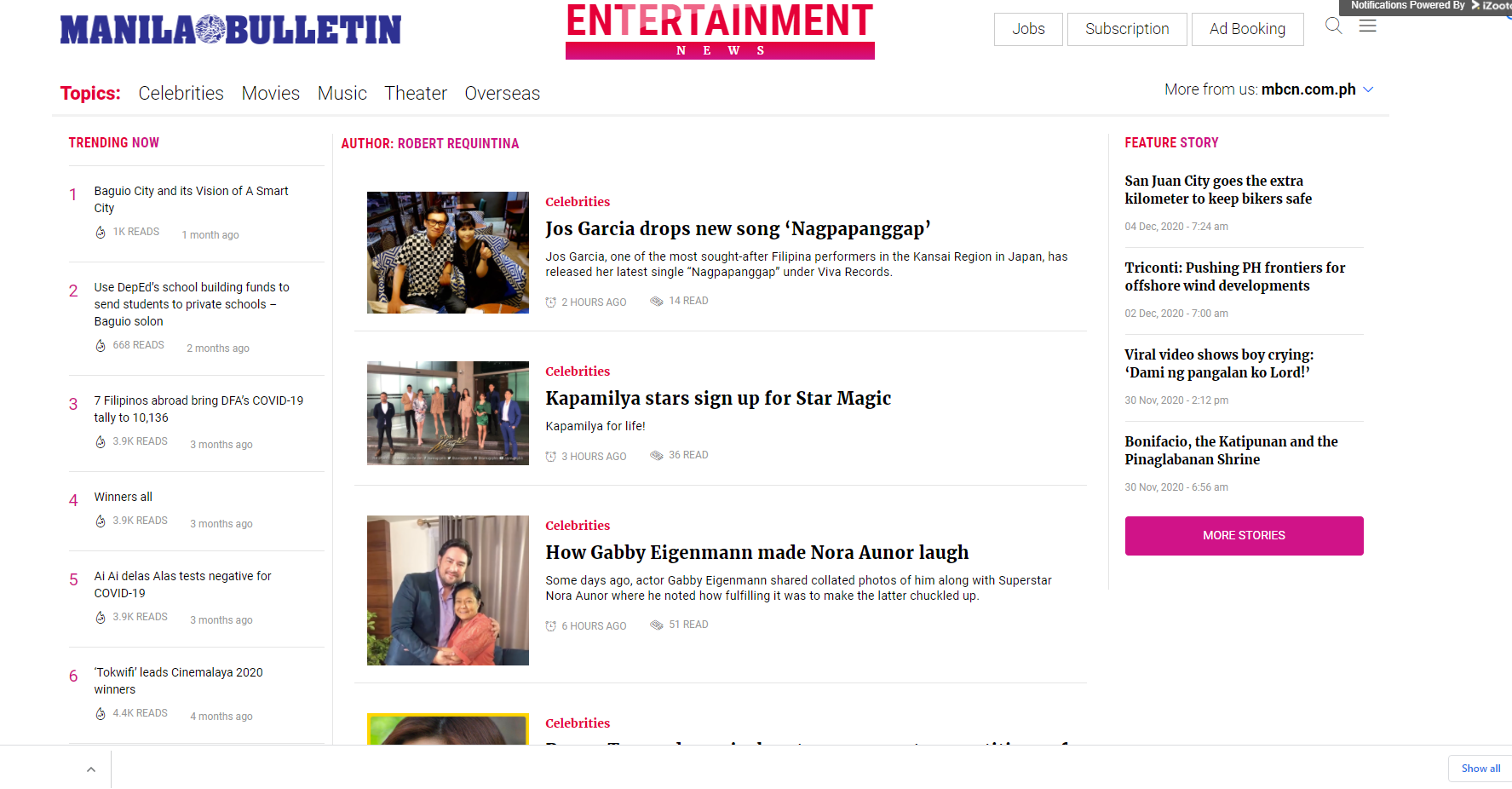
Task: Open trending DepEd school building funds article
Action: coord(192,304)
